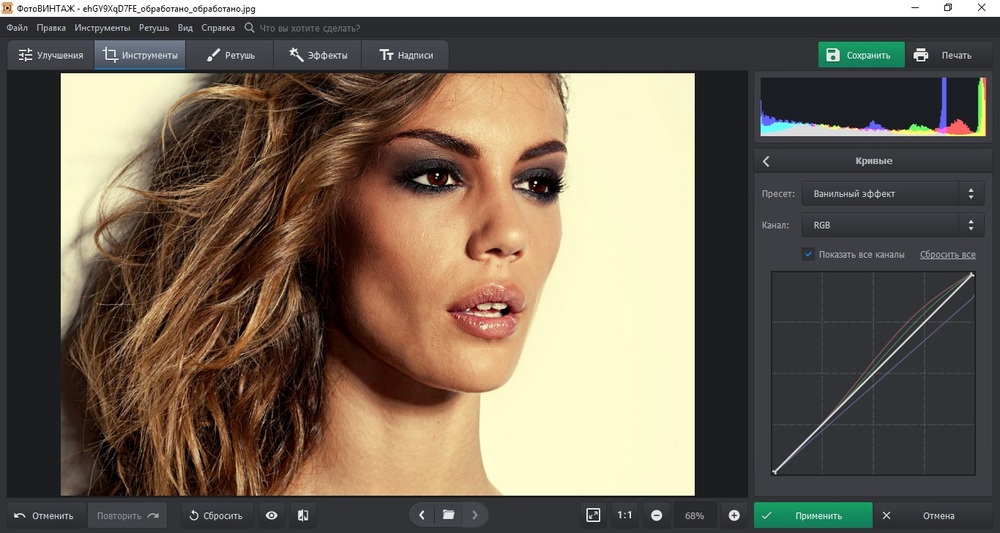Image resolution: width=1000 pixels, height=533 pixels.
Task: Set zoom to 1:1 actual size
Action: coord(625,516)
